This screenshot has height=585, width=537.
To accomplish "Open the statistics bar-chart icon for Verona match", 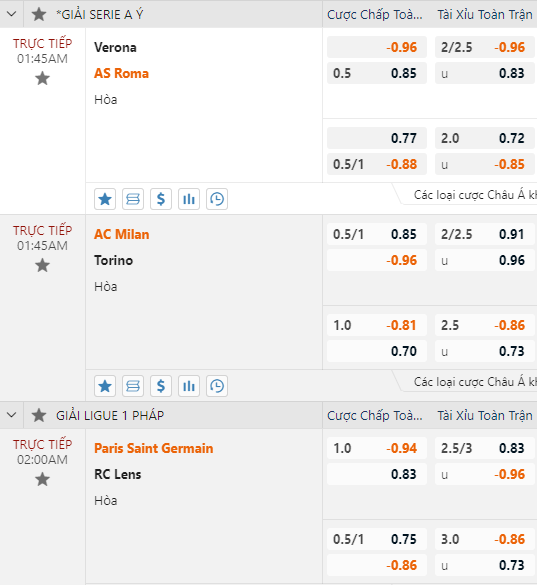I will [189, 199].
